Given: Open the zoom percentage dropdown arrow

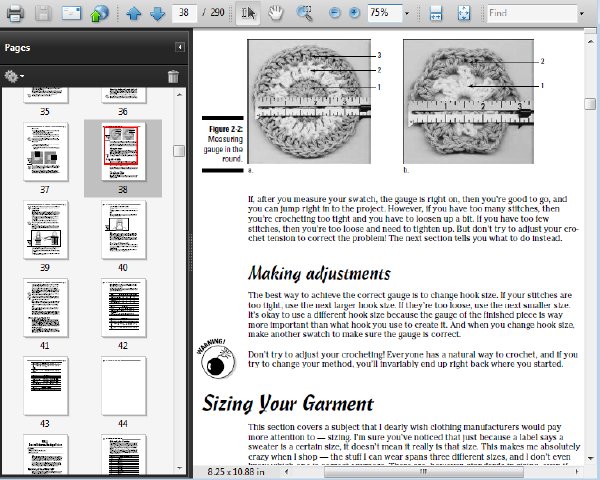Looking at the screenshot, I should click(407, 13).
